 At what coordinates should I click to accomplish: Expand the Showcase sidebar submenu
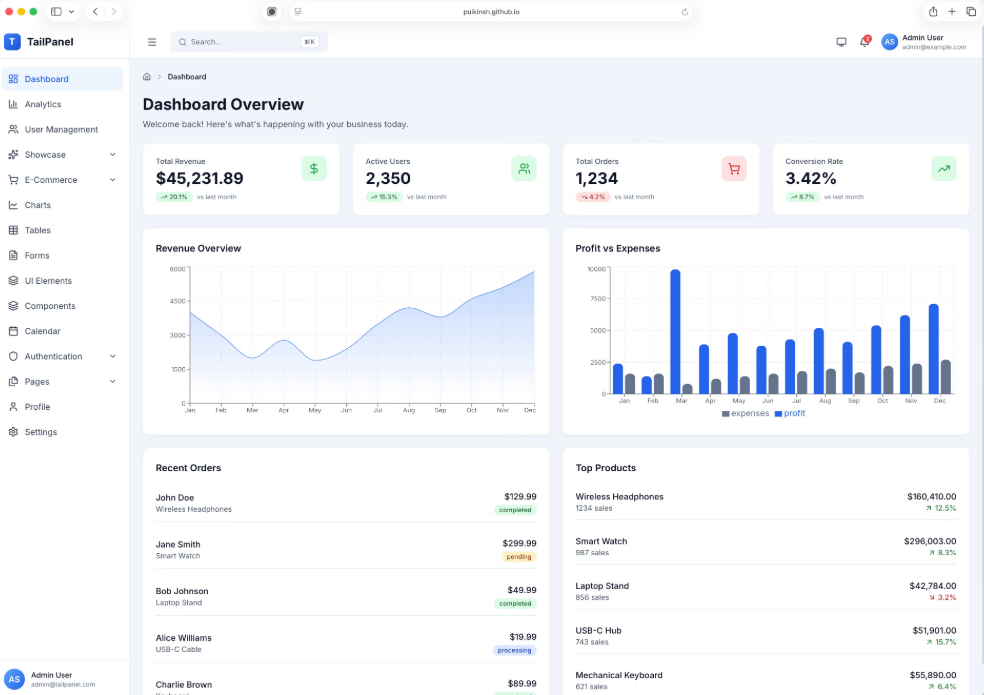[112, 155]
